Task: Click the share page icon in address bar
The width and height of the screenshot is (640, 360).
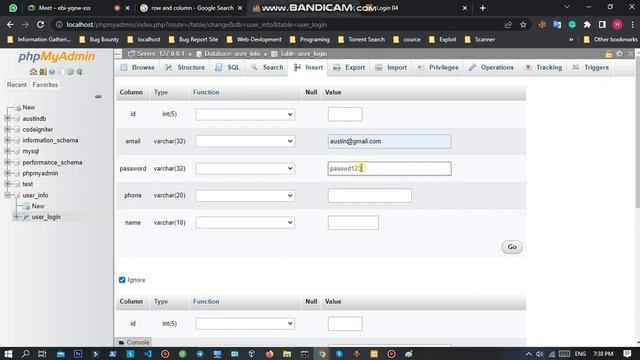Action: pyautogui.click(x=508, y=25)
